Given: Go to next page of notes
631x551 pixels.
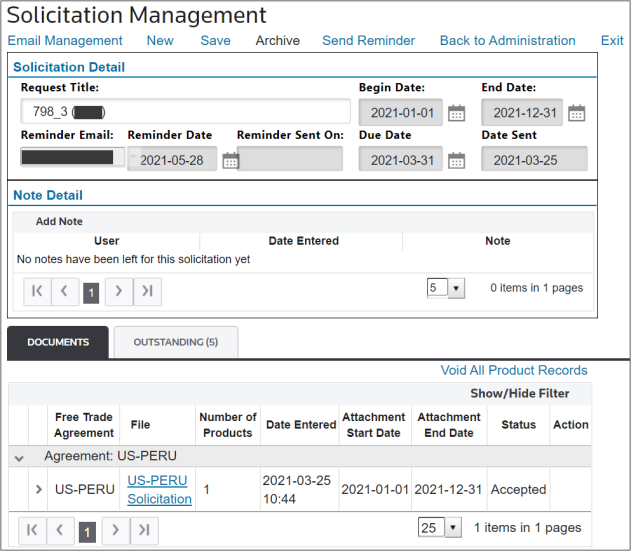Looking at the screenshot, I should [119, 291].
